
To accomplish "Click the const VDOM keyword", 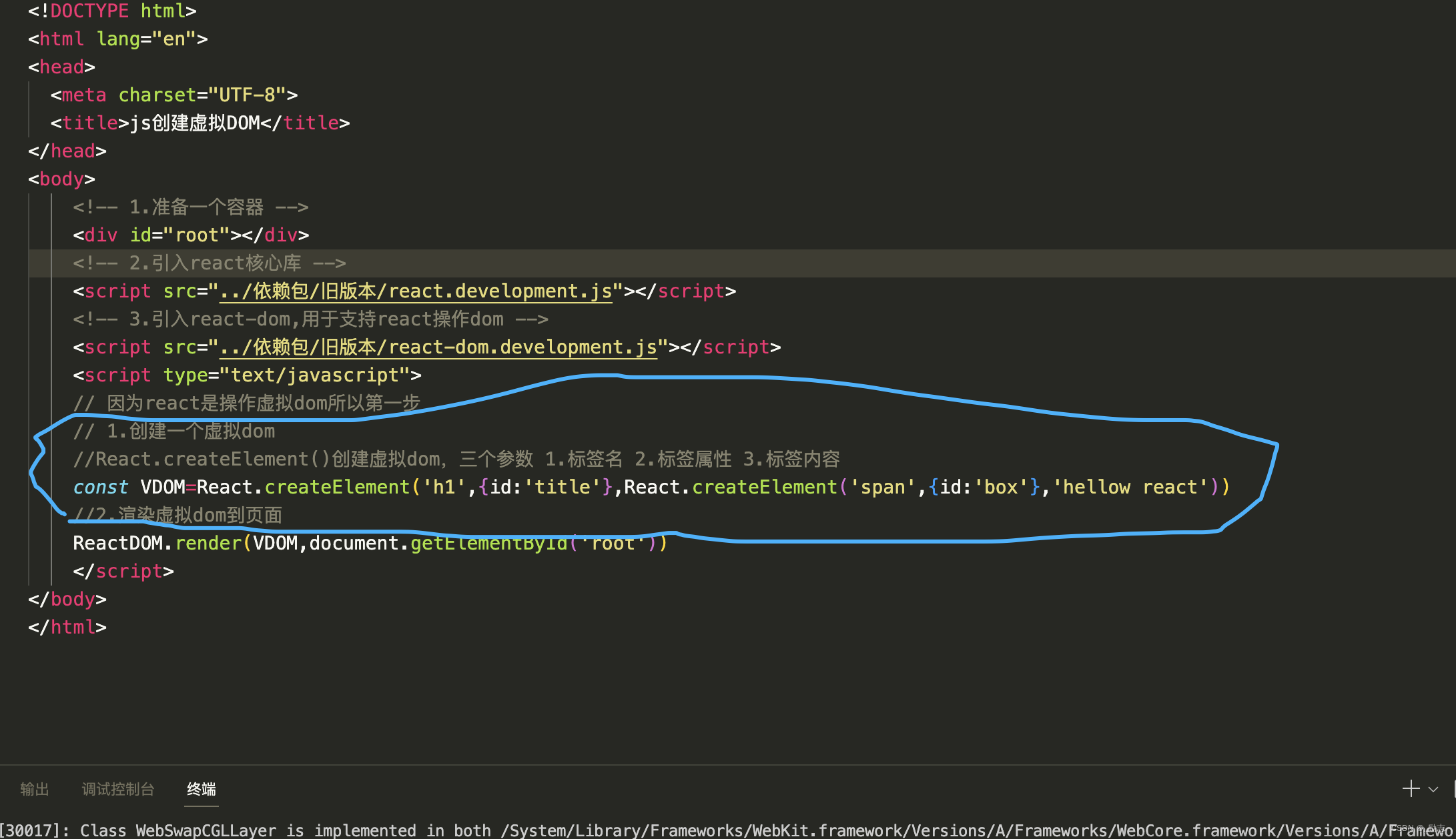I will [100, 488].
